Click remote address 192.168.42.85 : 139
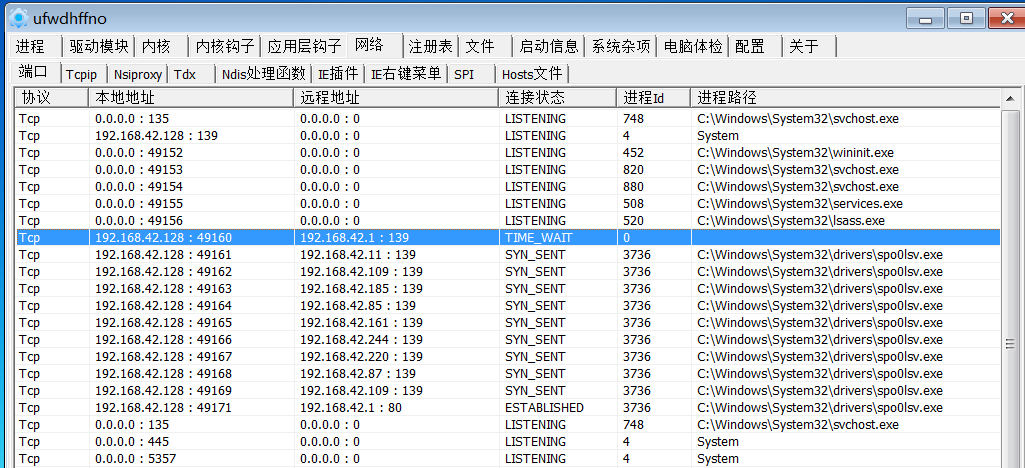The width and height of the screenshot is (1025, 468). click(x=358, y=306)
